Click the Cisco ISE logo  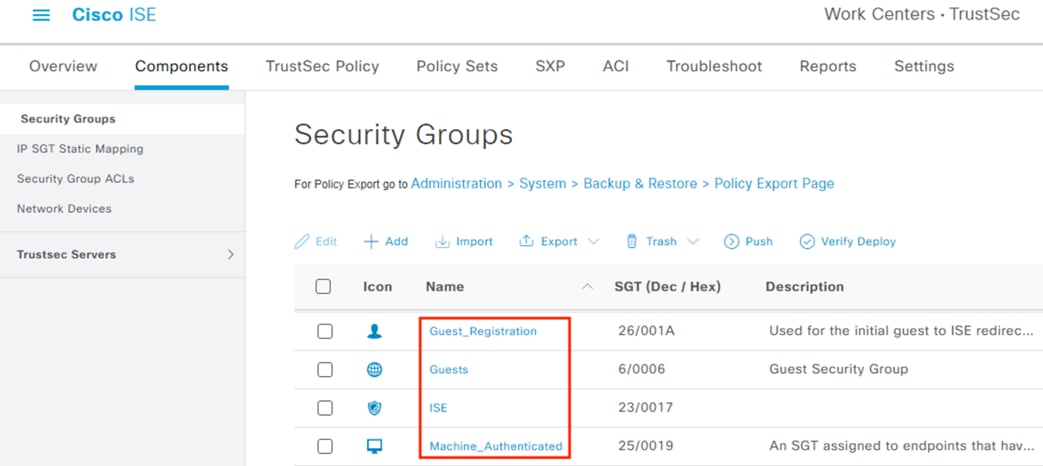tap(114, 15)
